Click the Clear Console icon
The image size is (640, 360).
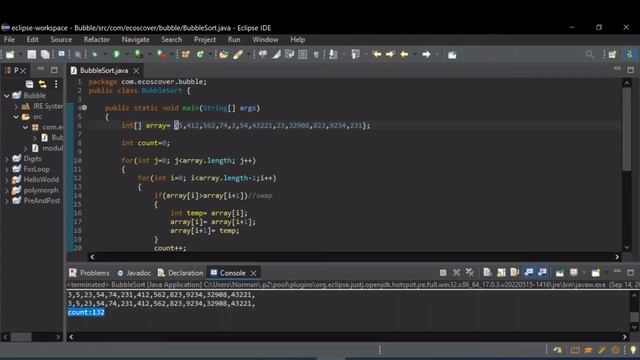click(x=487, y=272)
